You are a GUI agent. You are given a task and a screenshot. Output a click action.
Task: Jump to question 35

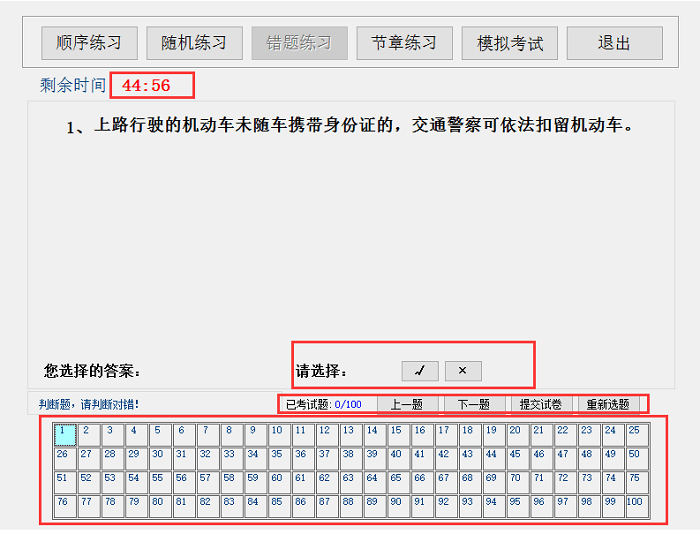tap(279, 459)
